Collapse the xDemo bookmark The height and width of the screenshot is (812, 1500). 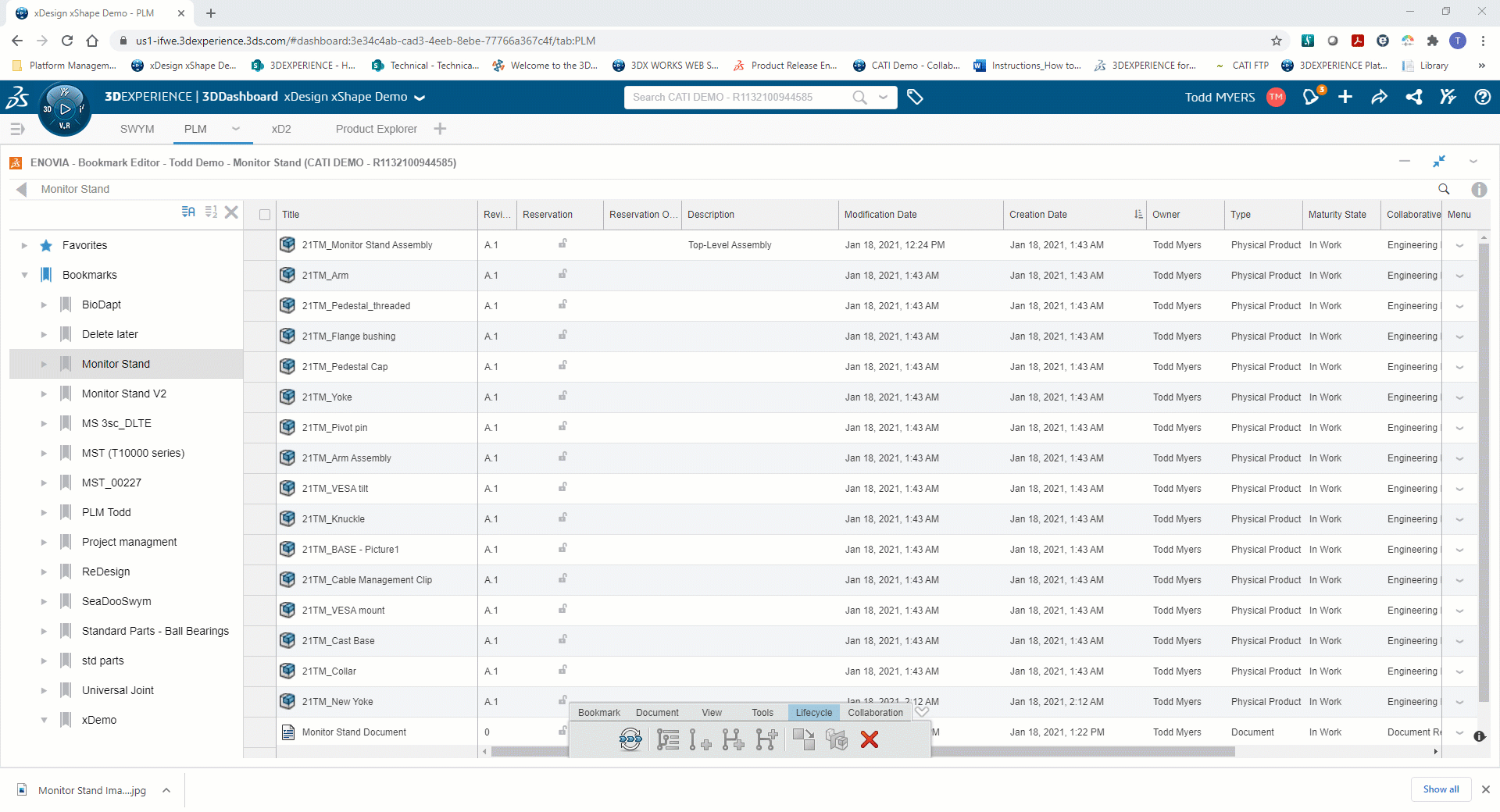pos(44,720)
